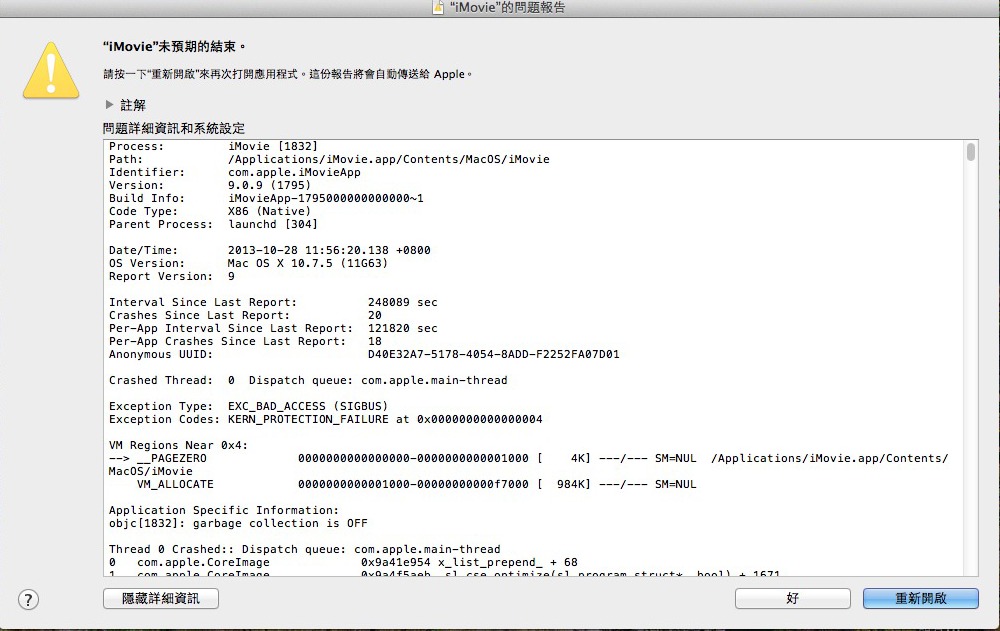The image size is (1000, 631).
Task: Click the identifier com.apple.iMovieApp
Action: [x=294, y=172]
